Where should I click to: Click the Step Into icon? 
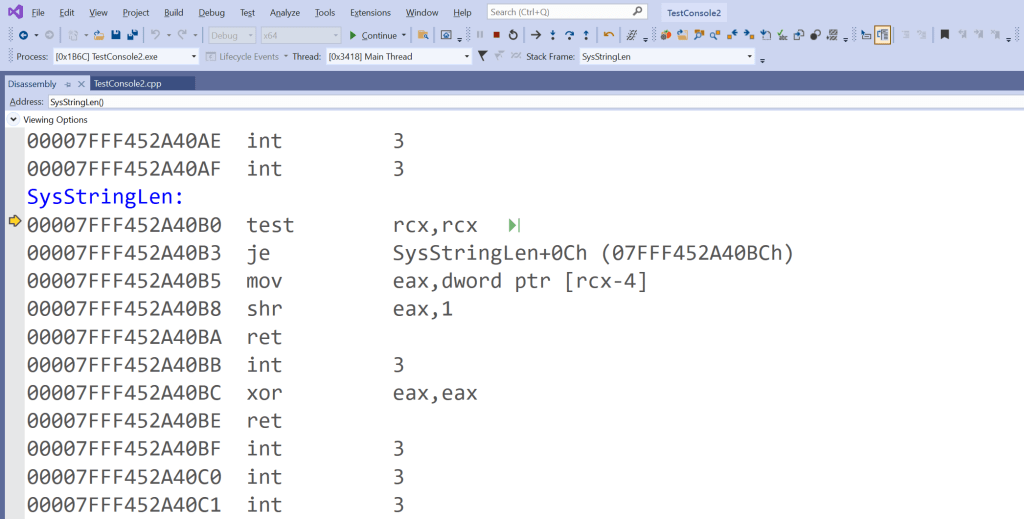coord(552,35)
